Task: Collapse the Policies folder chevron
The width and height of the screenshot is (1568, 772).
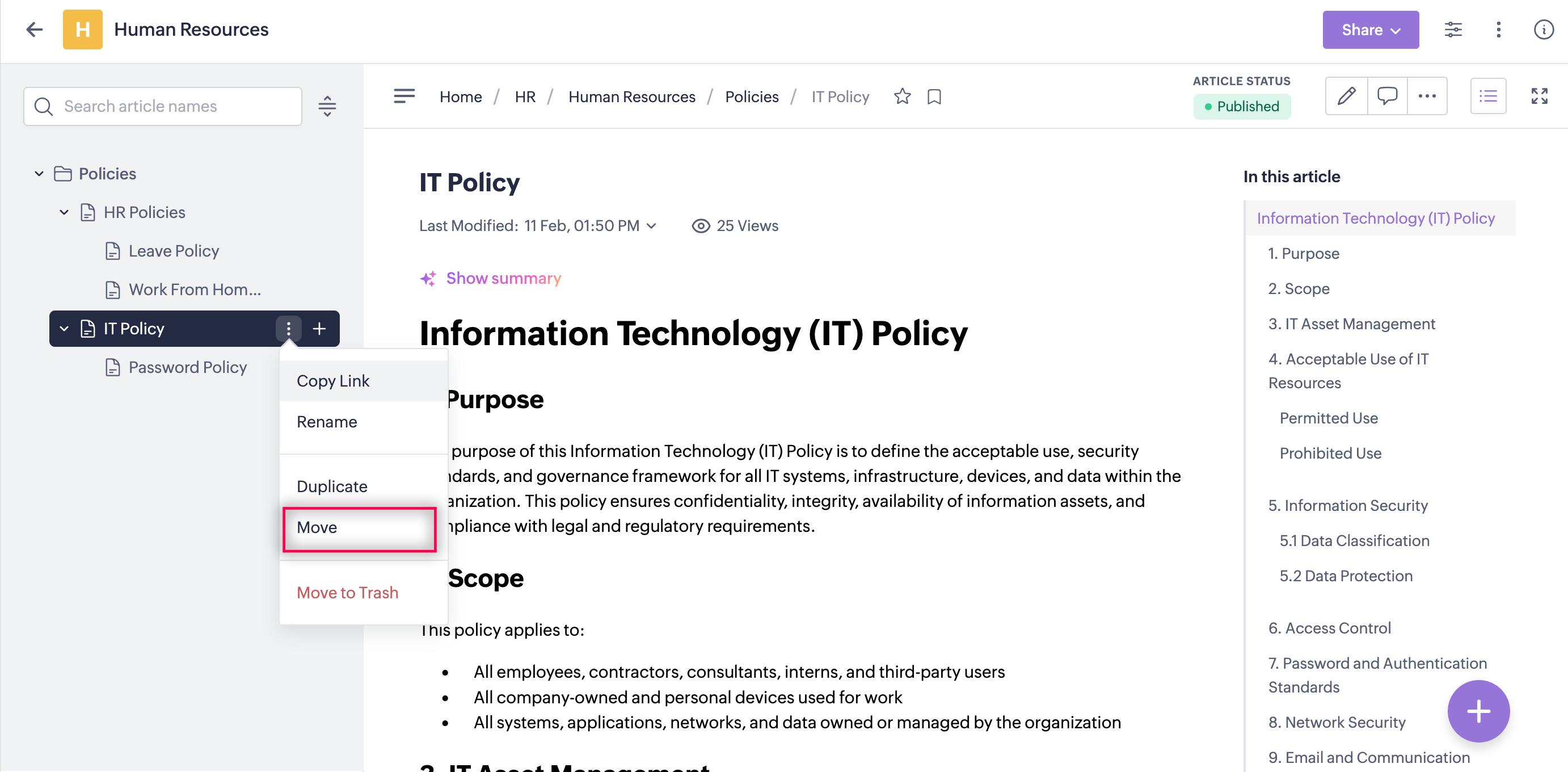Action: (39, 174)
